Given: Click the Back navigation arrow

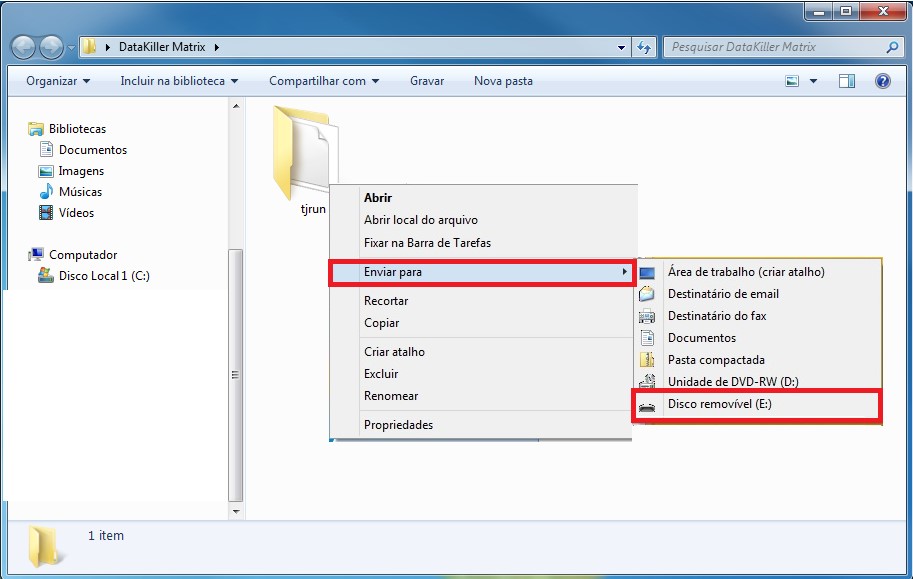Looking at the screenshot, I should click(23, 47).
